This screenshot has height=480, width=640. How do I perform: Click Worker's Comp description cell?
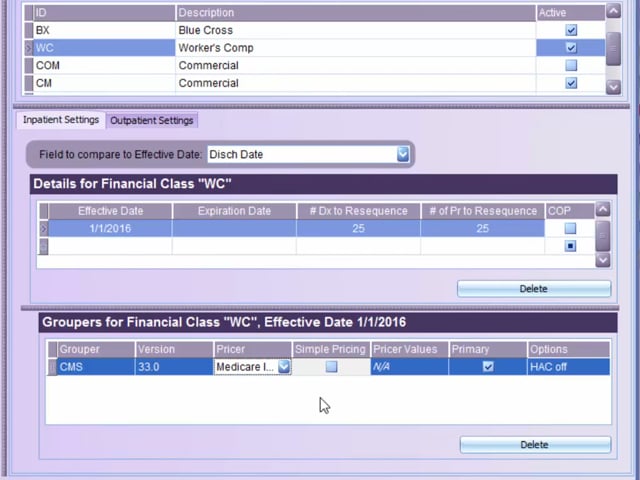coord(356,48)
